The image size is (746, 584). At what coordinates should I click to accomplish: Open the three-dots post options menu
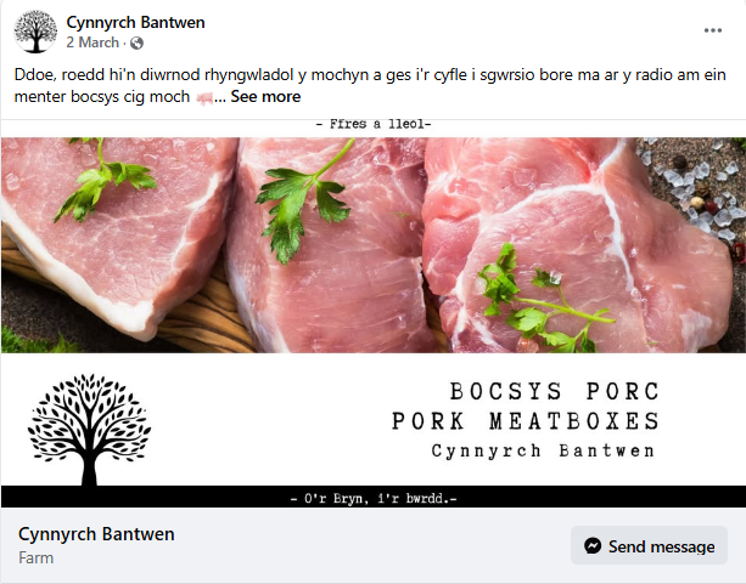(713, 30)
